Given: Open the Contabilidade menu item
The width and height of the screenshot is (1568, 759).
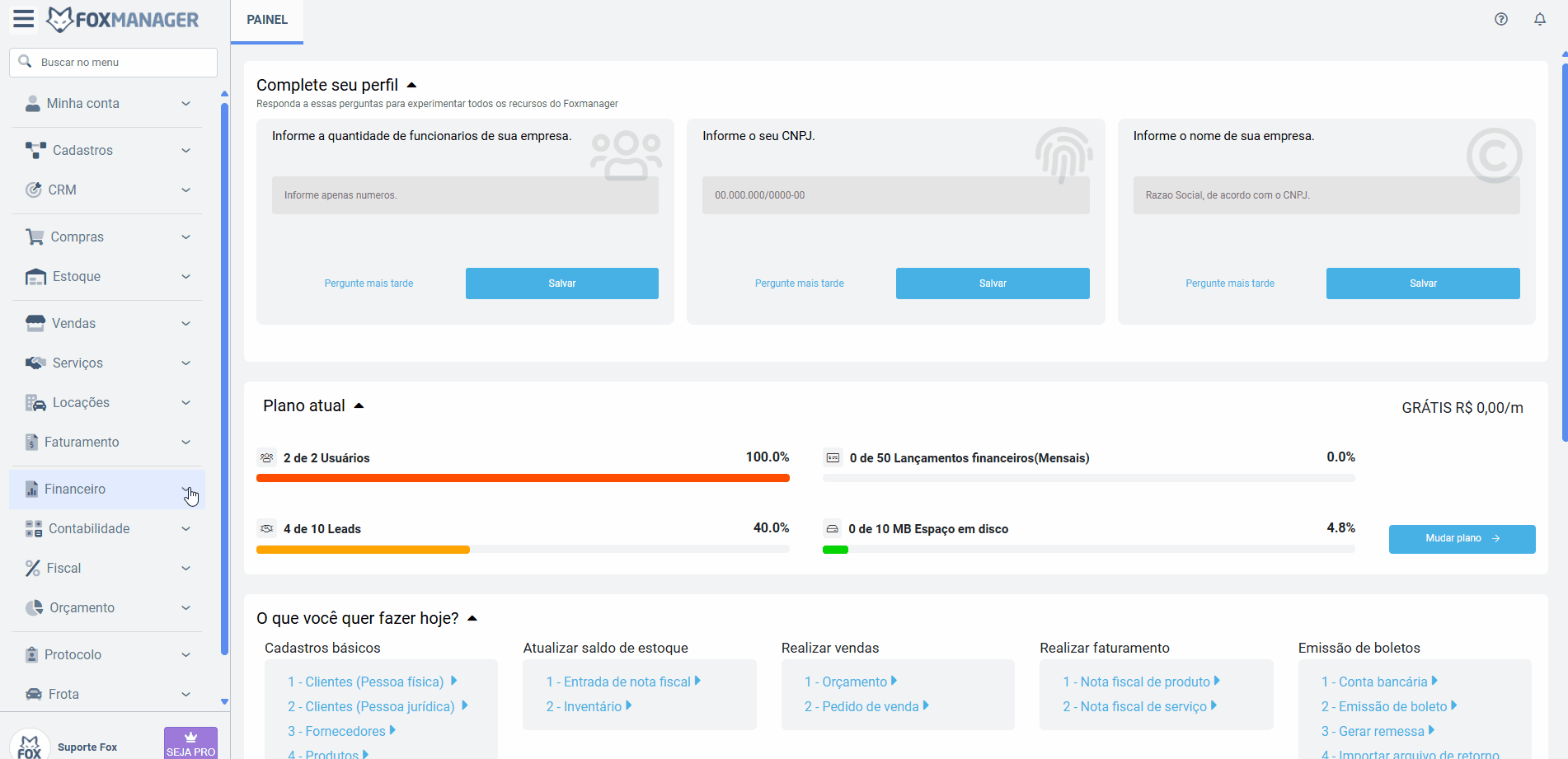Looking at the screenshot, I should tap(107, 528).
